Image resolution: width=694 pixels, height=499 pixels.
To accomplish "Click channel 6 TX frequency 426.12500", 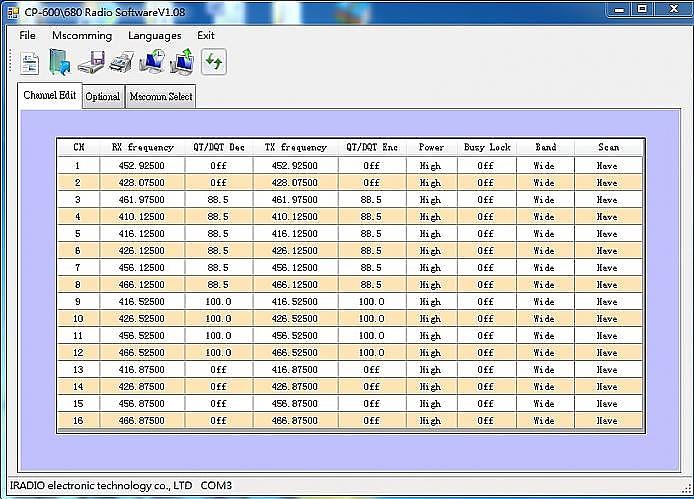I will click(x=295, y=251).
